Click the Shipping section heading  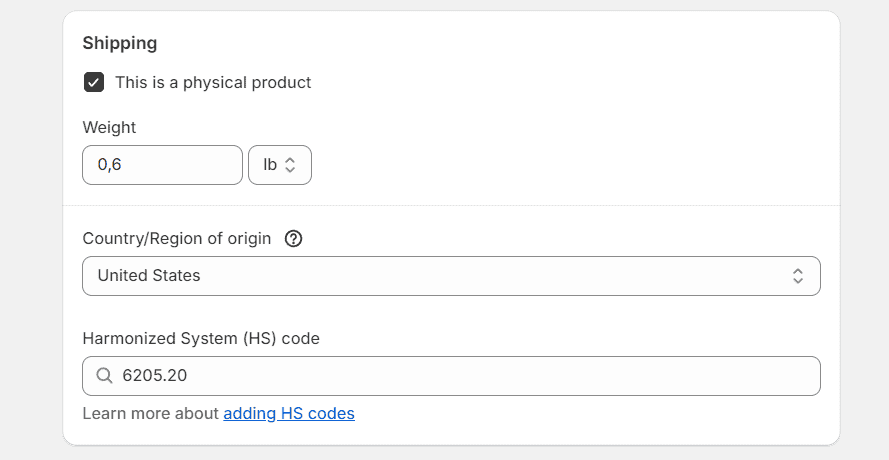click(x=120, y=43)
